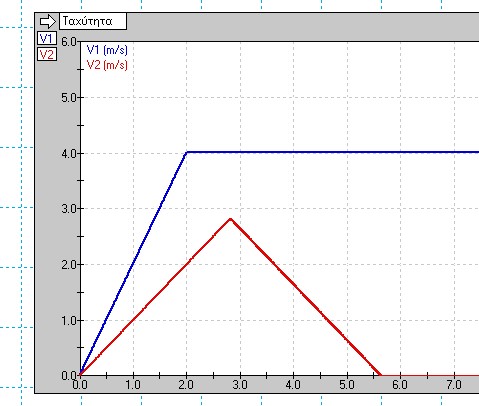The width and height of the screenshot is (479, 406).
Task: Click the 5.0 x-axis label
Action: 347,385
